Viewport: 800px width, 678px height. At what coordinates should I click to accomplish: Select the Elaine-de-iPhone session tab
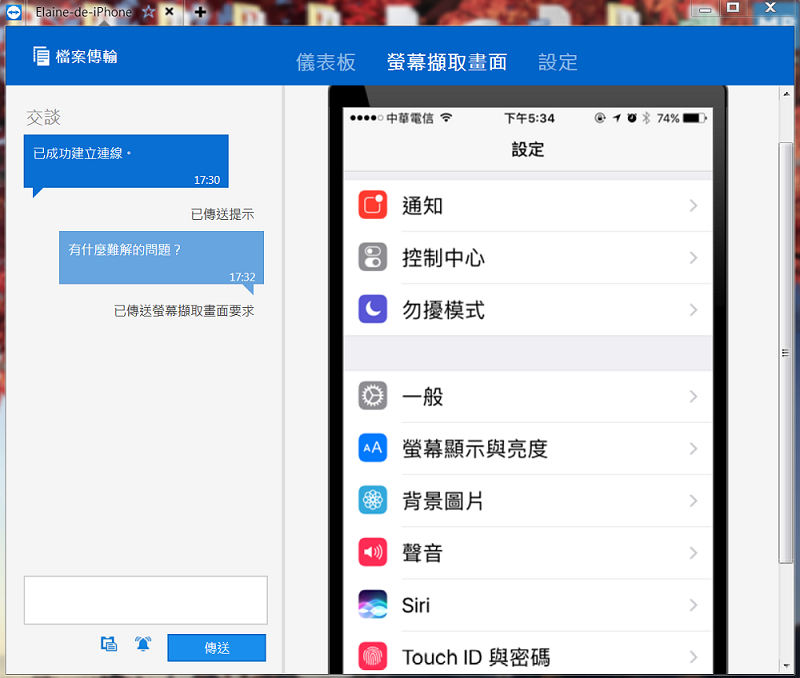click(83, 12)
